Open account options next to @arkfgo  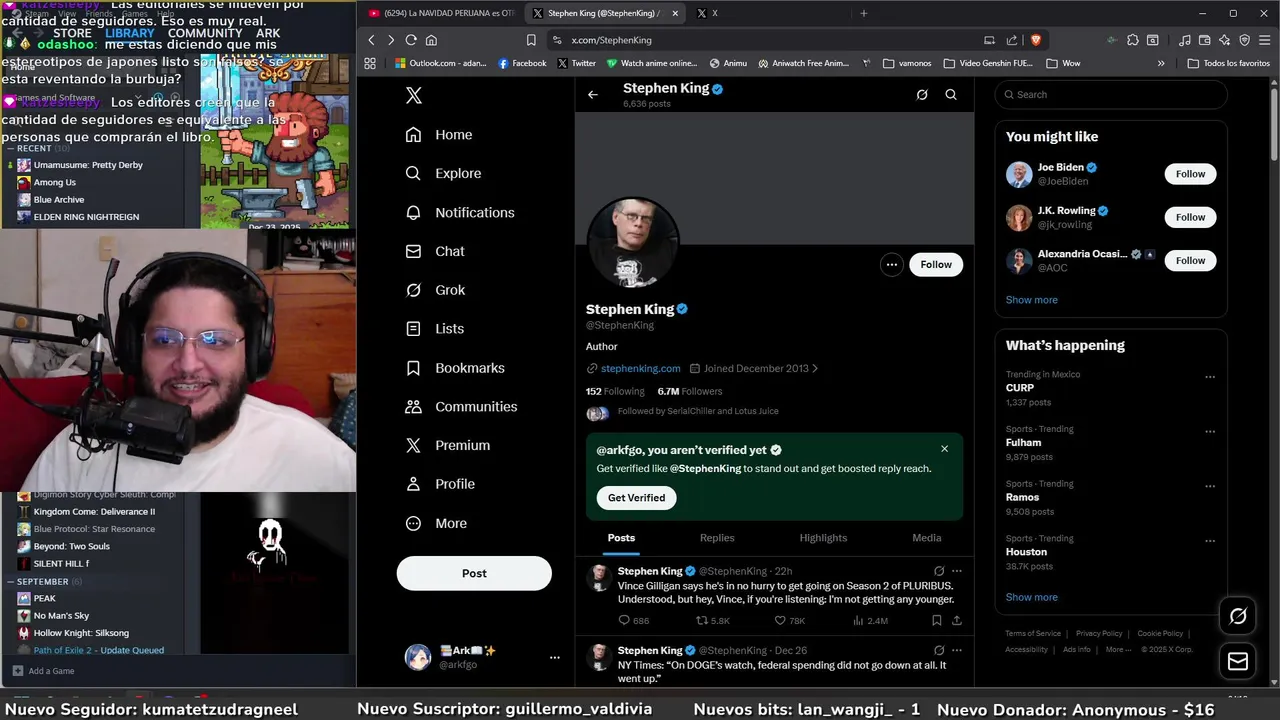pos(555,657)
